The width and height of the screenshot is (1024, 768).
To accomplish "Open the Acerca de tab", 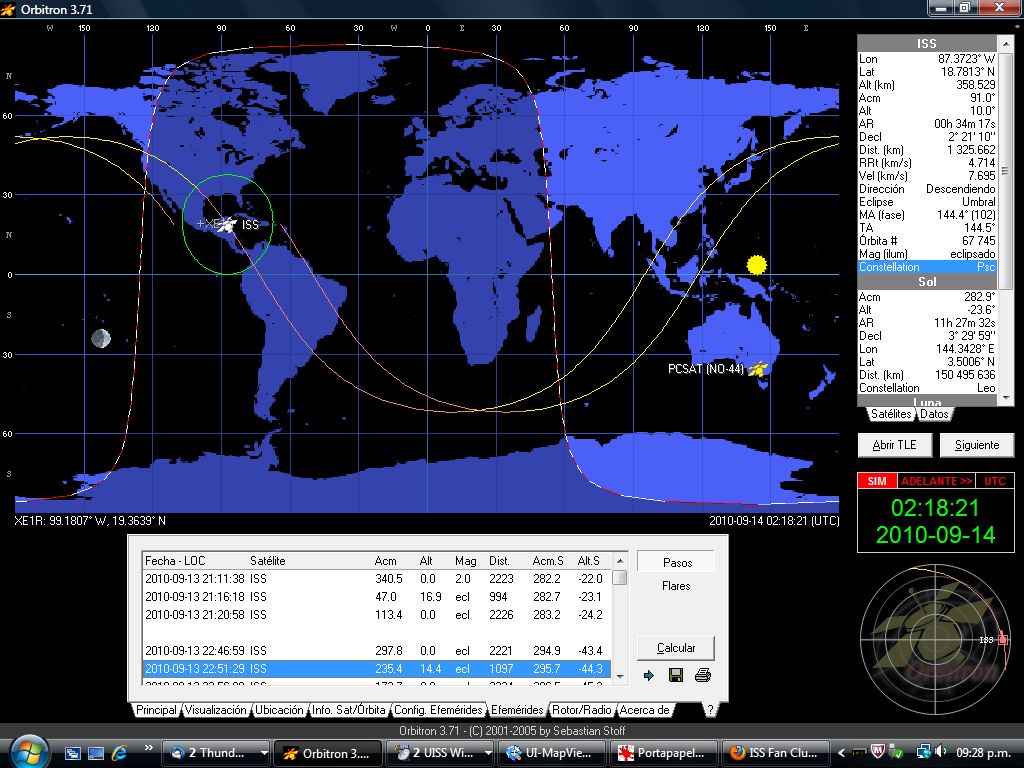I will click(x=645, y=710).
